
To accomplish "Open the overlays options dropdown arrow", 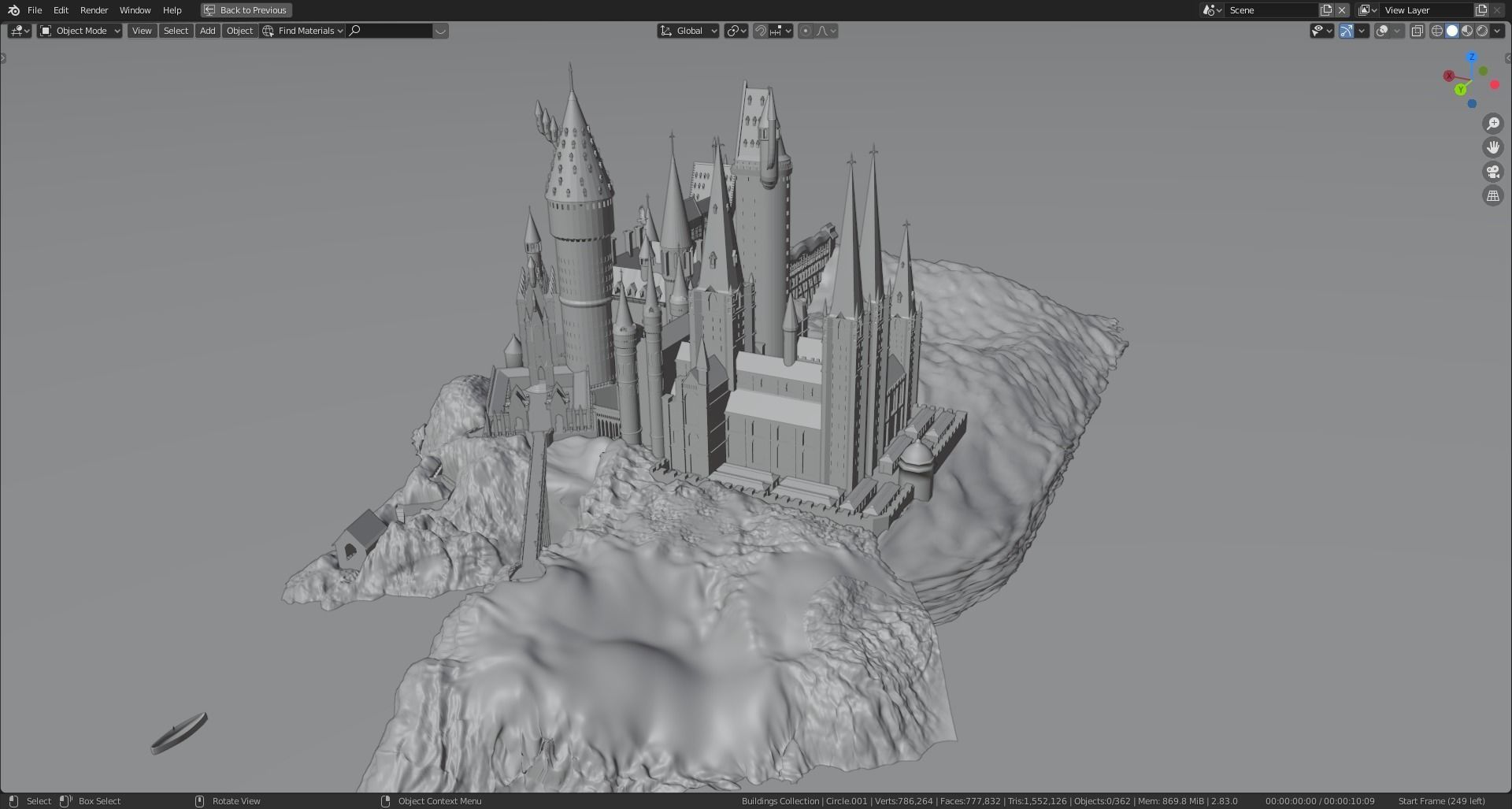I will [x=1397, y=31].
